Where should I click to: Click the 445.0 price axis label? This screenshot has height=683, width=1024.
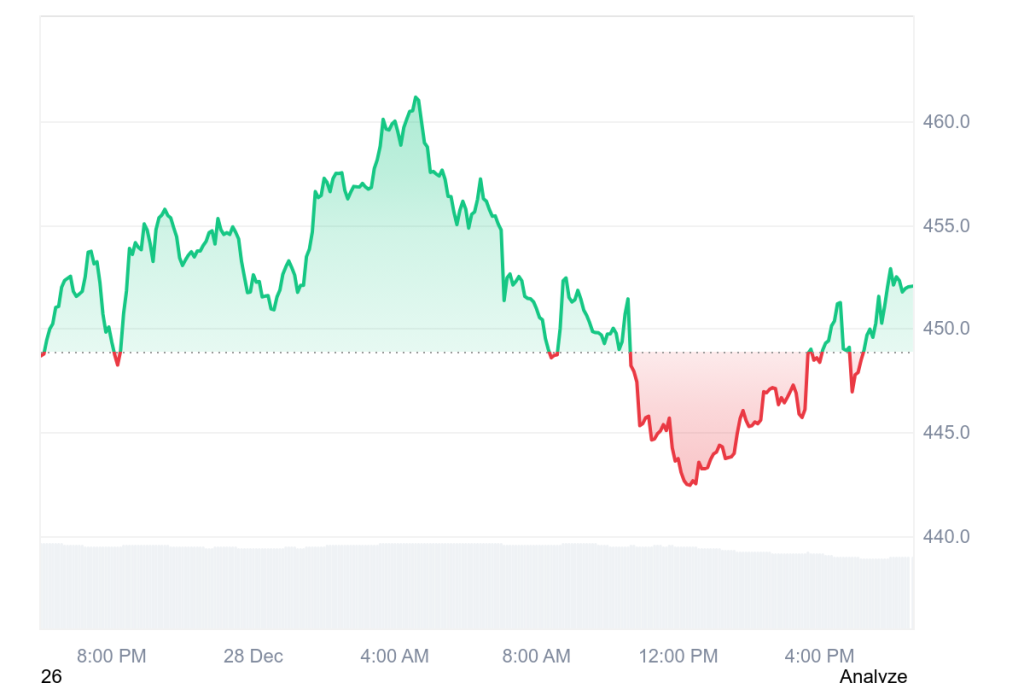(946, 433)
